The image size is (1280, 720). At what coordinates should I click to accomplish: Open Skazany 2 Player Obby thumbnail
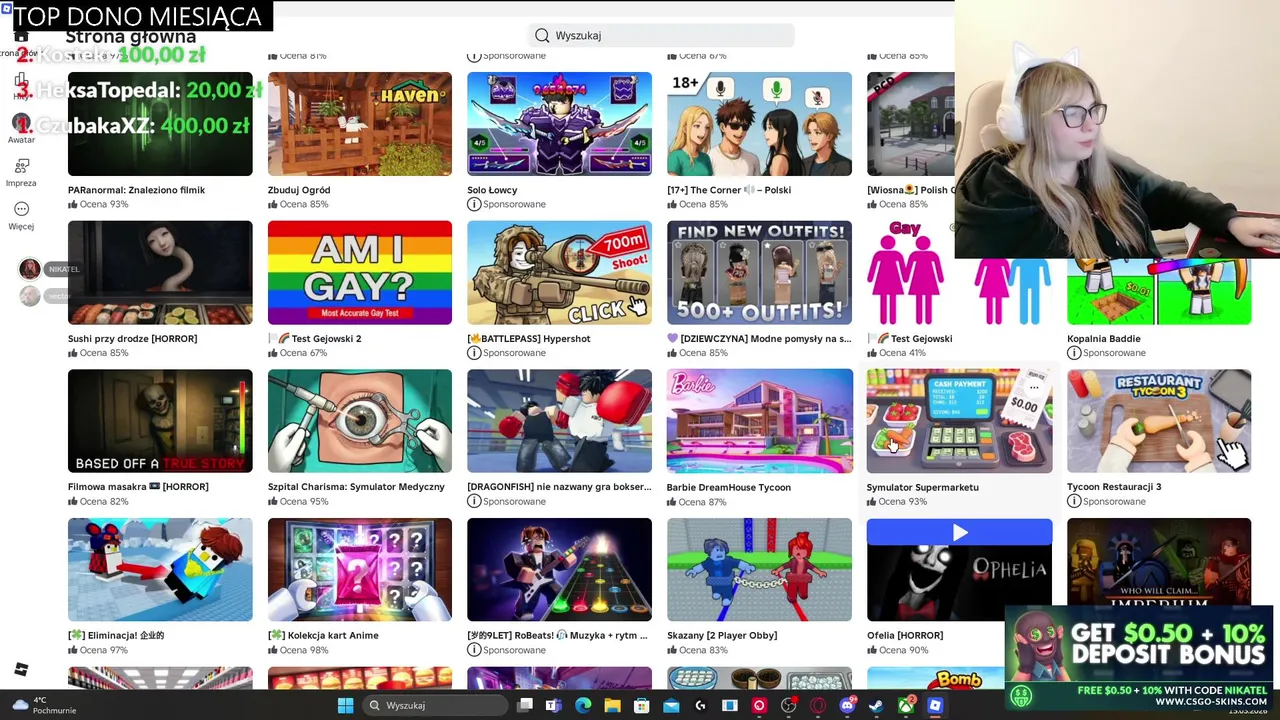tap(759, 570)
